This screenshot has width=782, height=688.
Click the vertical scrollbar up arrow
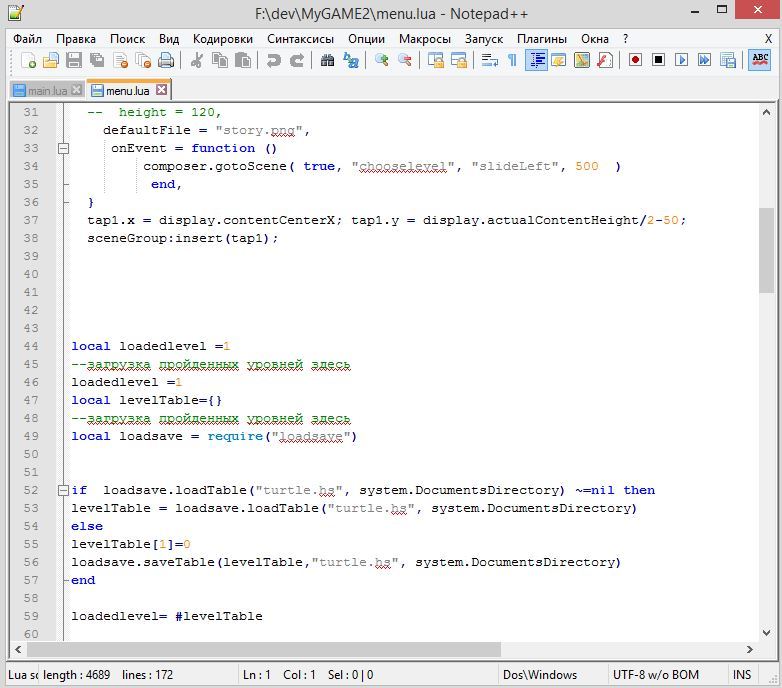[767, 112]
